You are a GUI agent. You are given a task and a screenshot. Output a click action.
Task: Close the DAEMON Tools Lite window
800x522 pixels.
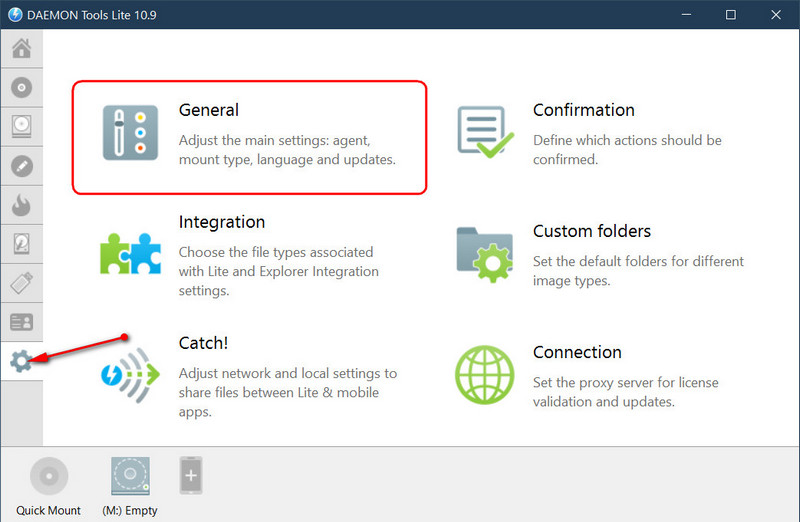[x=776, y=14]
